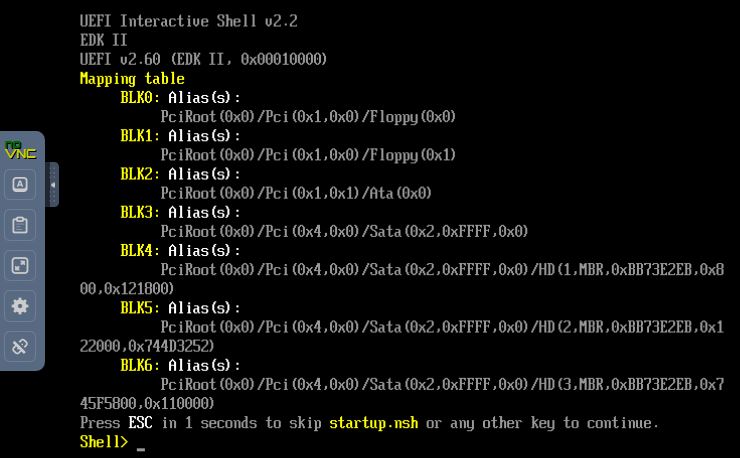Collapse the noVNC control bar handle
Viewport: 740px width, 458px height.
[52, 185]
